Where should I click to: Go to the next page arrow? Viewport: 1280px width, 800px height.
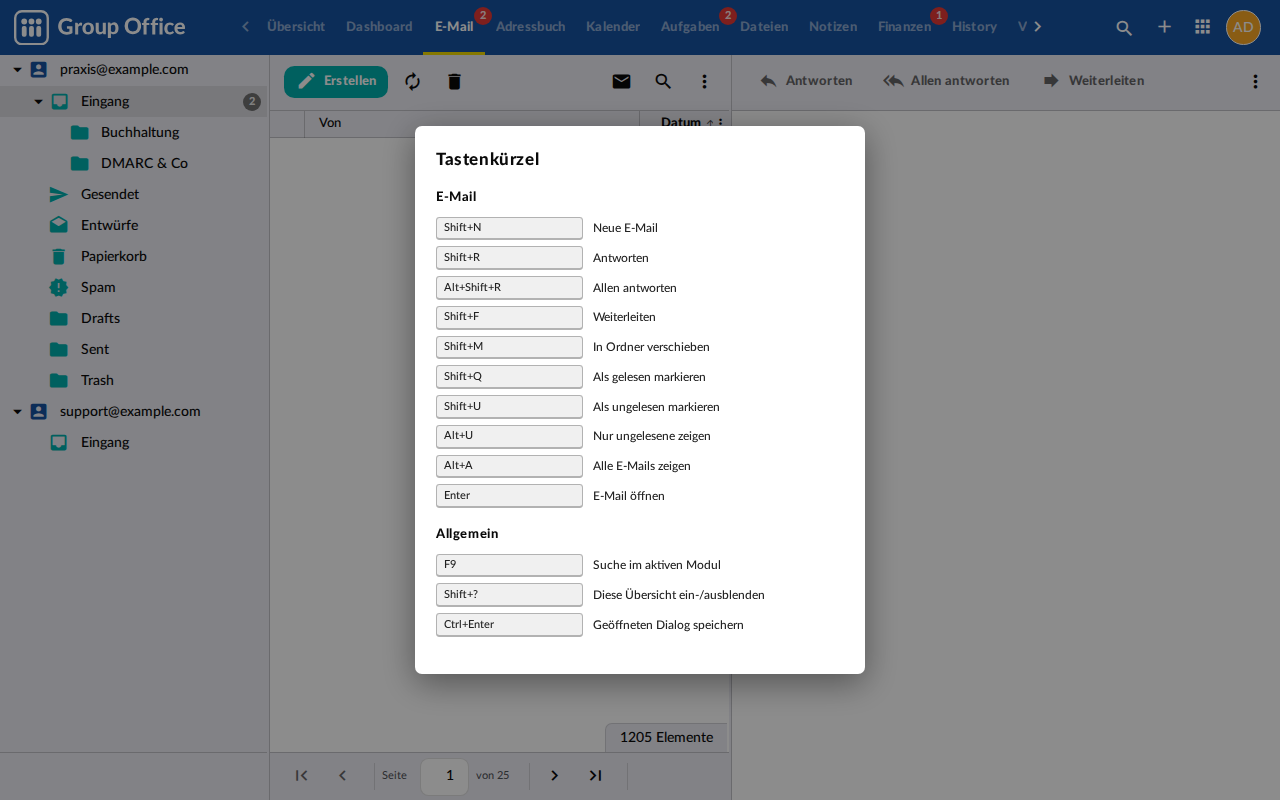tap(554, 775)
